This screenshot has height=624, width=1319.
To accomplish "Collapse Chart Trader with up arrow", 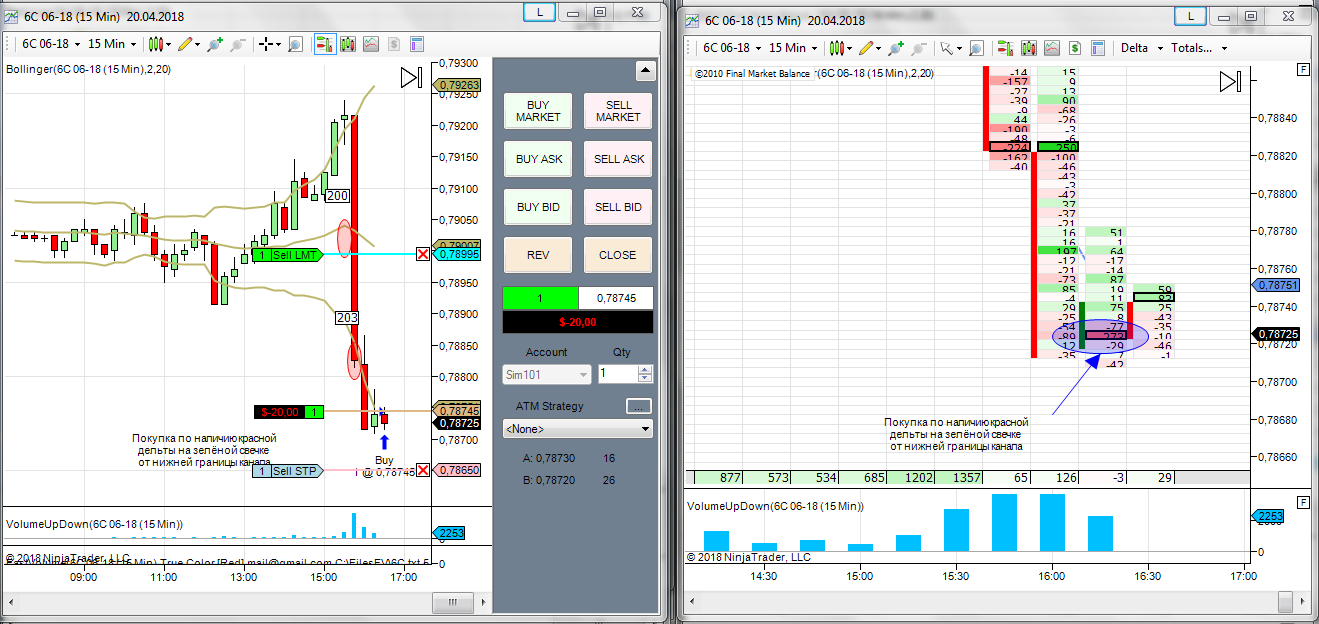I will coord(645,71).
